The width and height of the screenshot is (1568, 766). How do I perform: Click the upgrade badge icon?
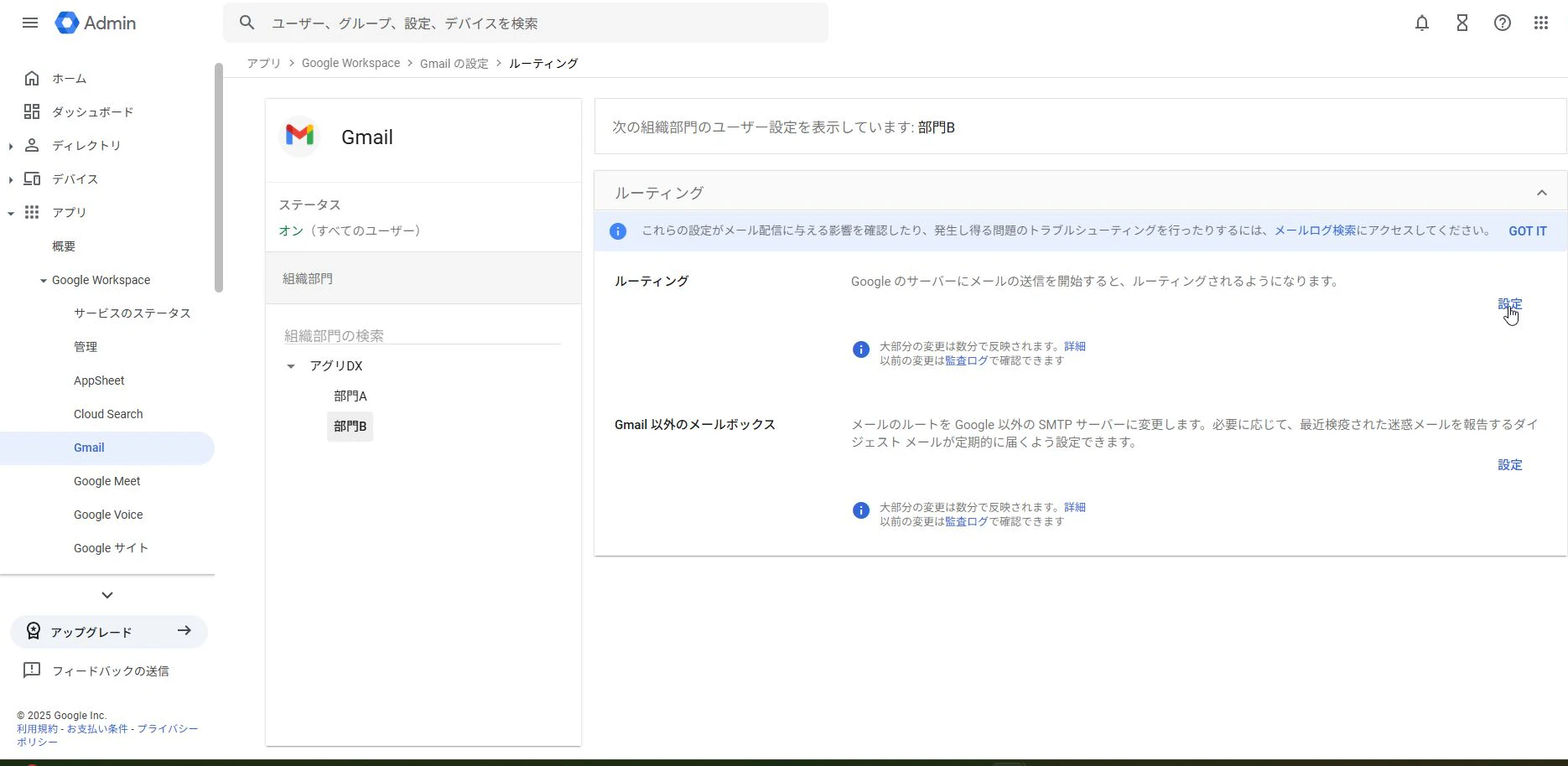coord(34,631)
